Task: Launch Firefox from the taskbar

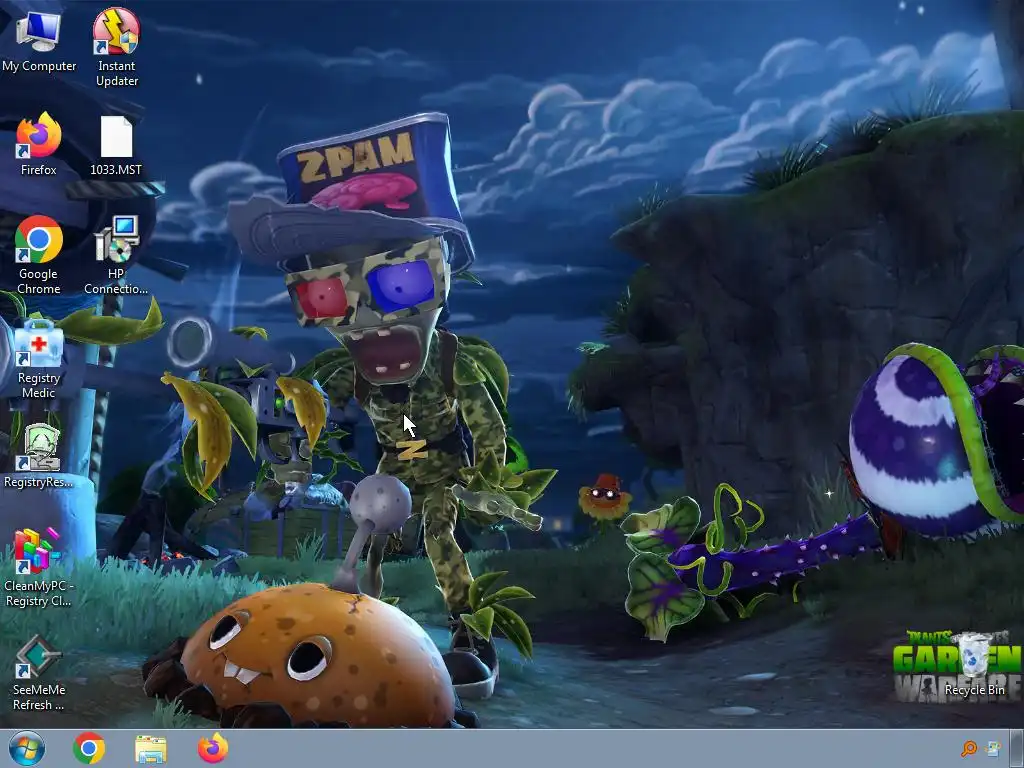Action: 213,748
